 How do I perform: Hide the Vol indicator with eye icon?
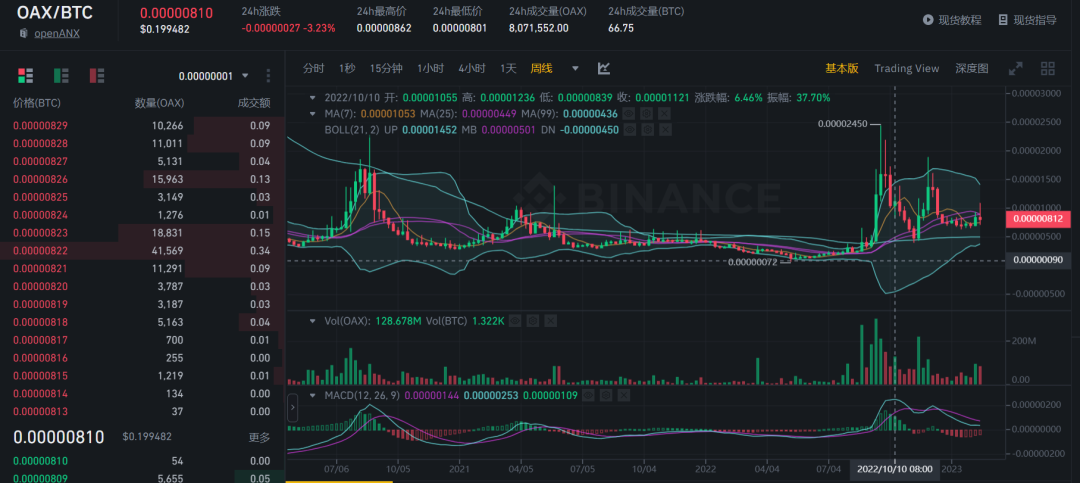point(515,321)
